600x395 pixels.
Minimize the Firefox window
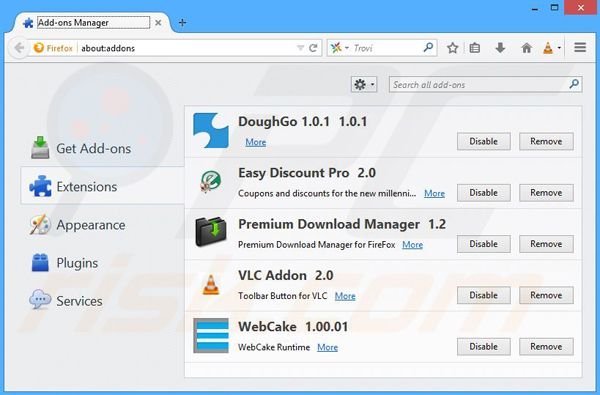point(535,8)
